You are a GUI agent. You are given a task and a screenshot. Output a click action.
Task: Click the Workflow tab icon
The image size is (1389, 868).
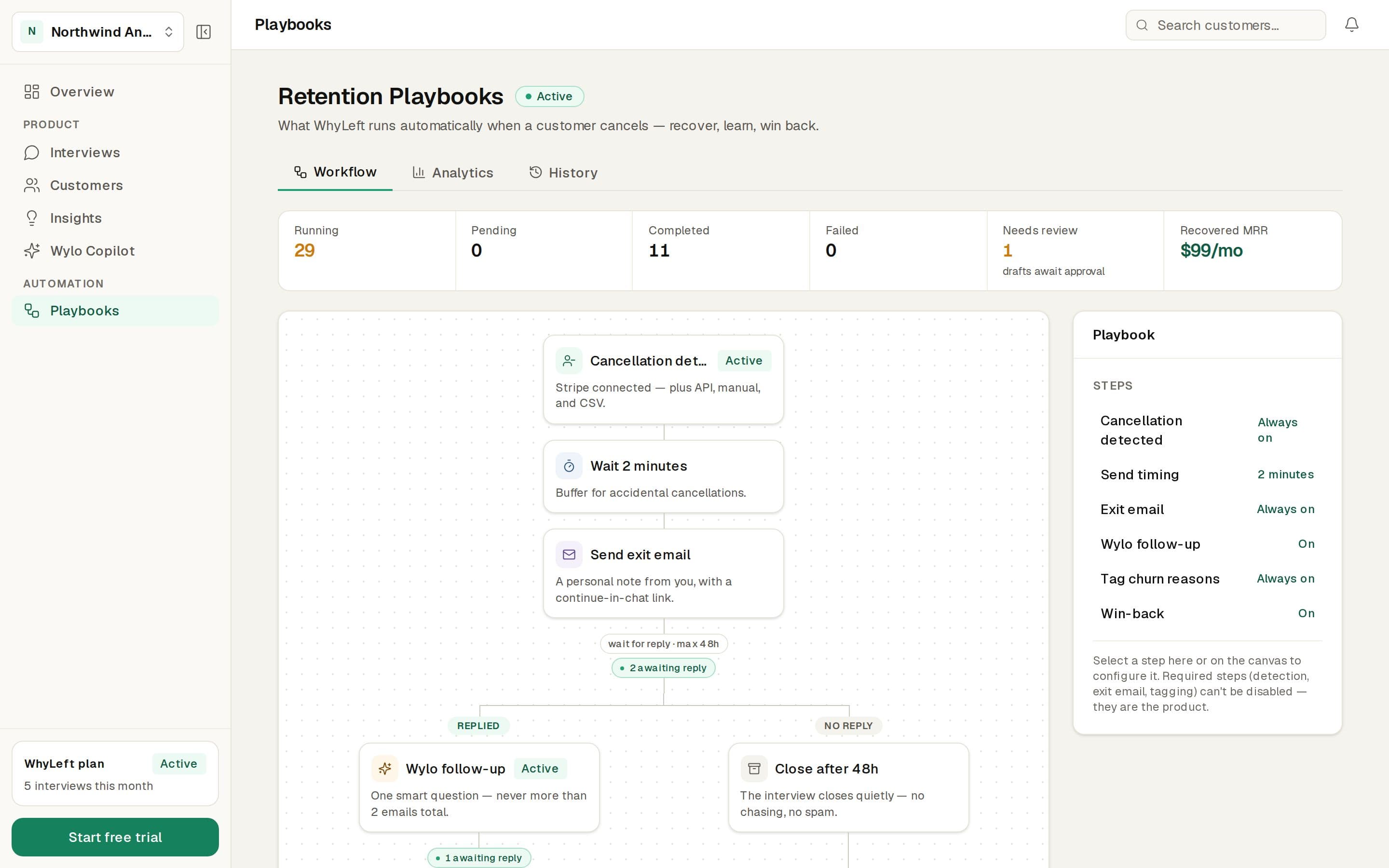(300, 172)
